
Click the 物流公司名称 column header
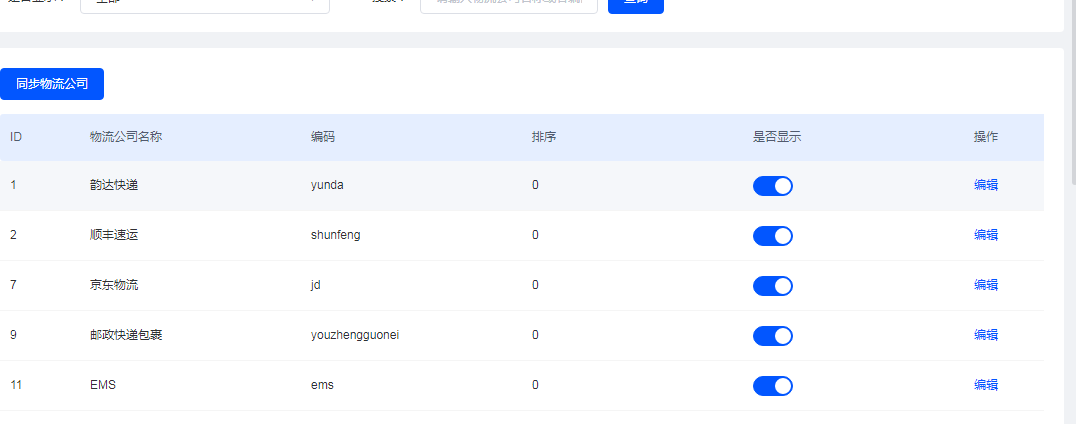[126, 137]
